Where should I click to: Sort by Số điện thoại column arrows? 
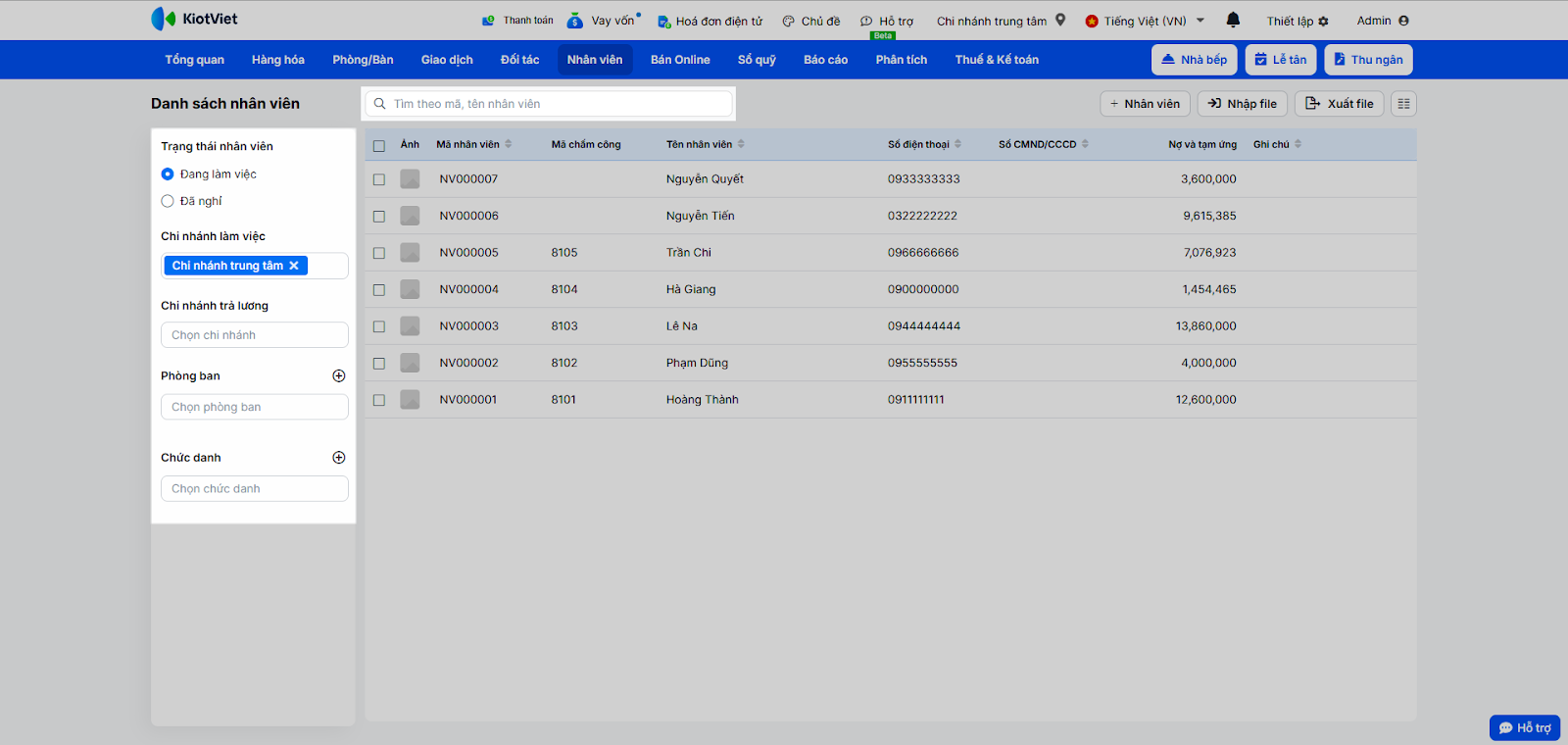957,144
